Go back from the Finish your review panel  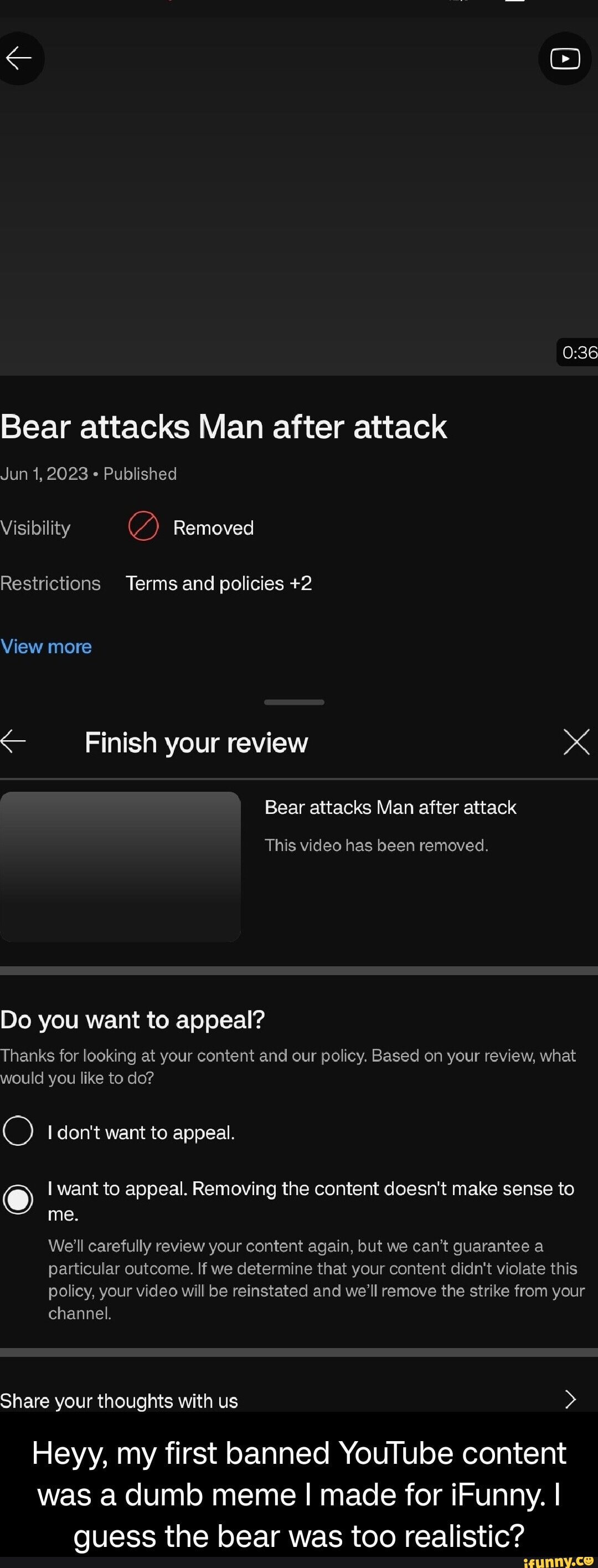[x=13, y=741]
